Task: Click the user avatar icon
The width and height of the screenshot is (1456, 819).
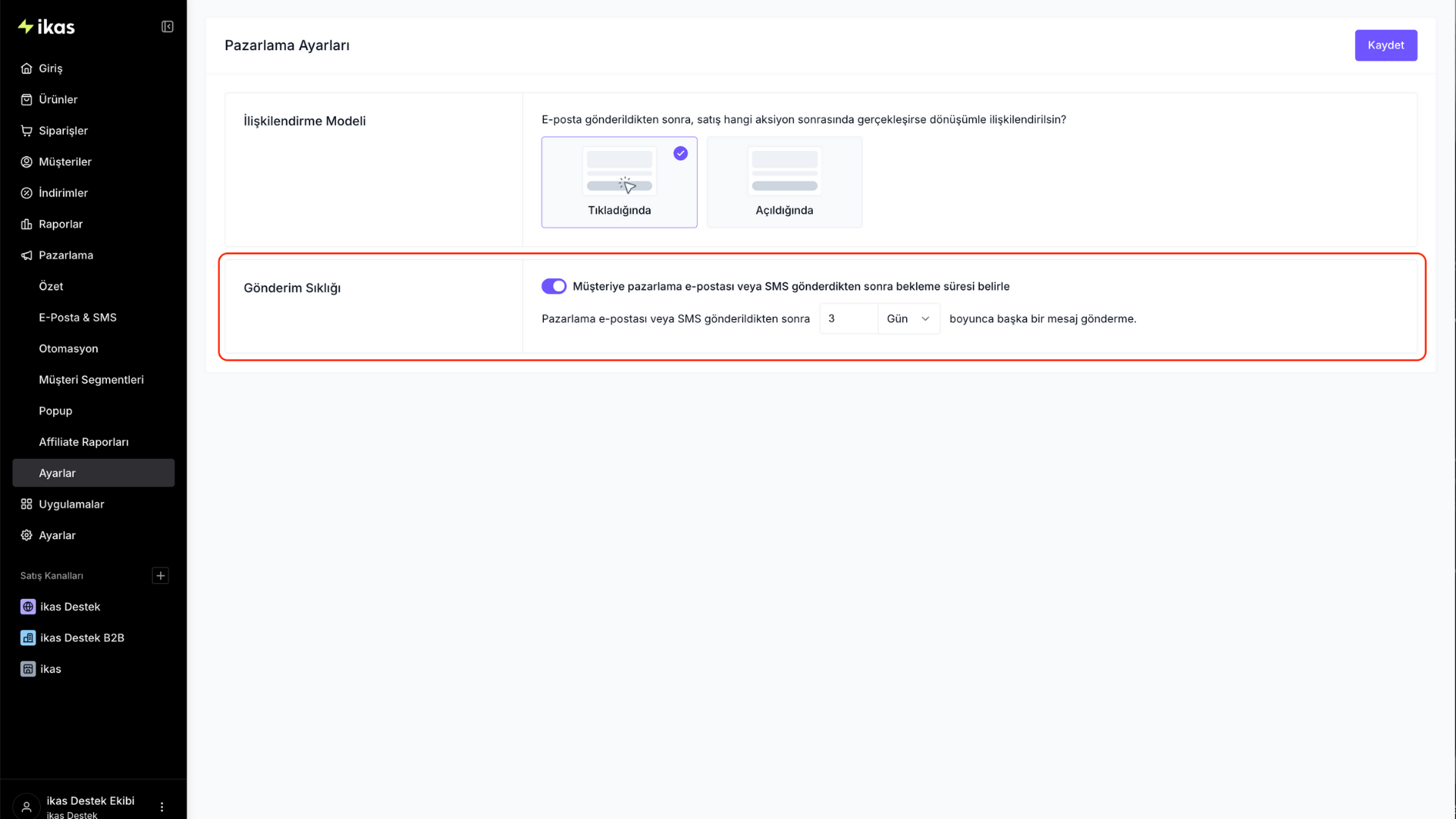Action: pos(27,806)
